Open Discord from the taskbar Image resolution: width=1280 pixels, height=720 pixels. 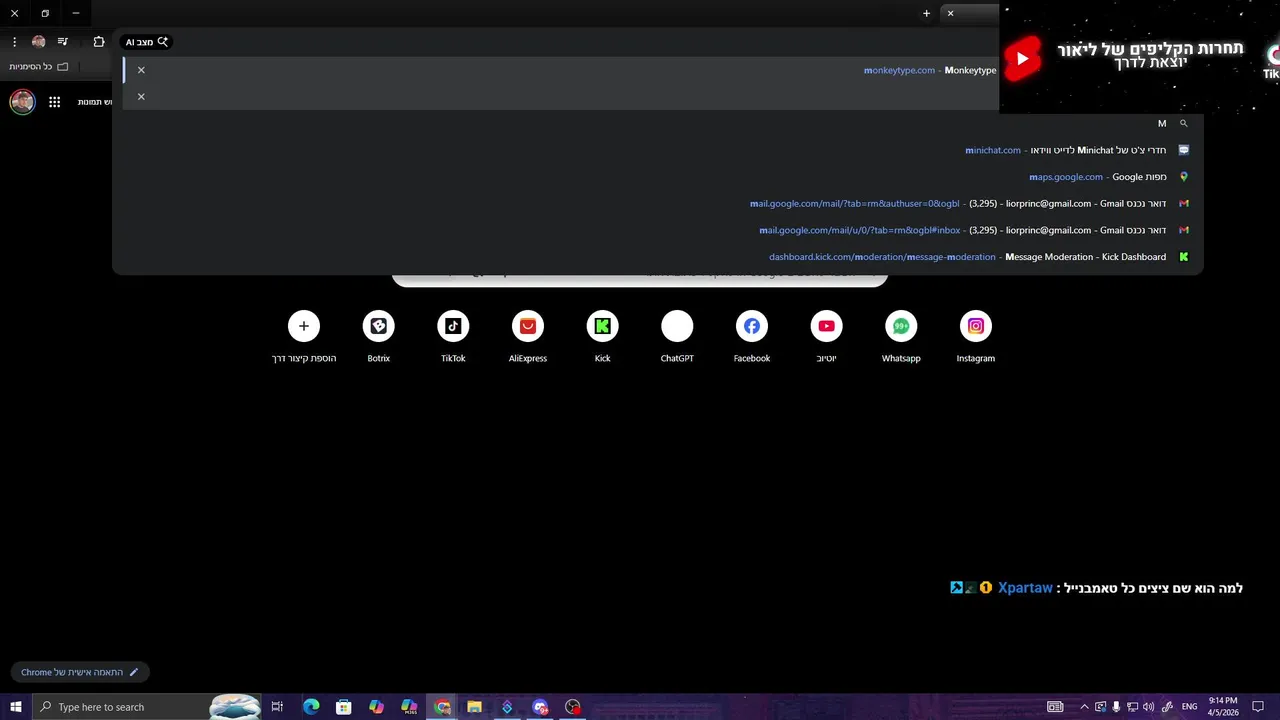540,707
